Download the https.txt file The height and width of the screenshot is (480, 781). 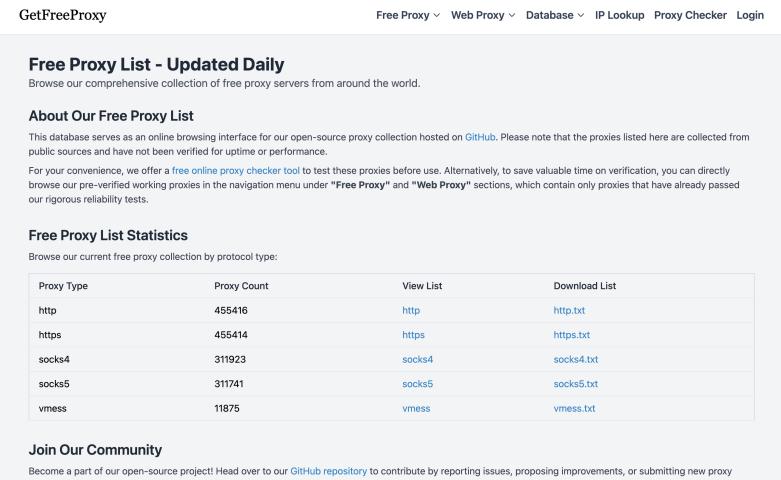572,335
